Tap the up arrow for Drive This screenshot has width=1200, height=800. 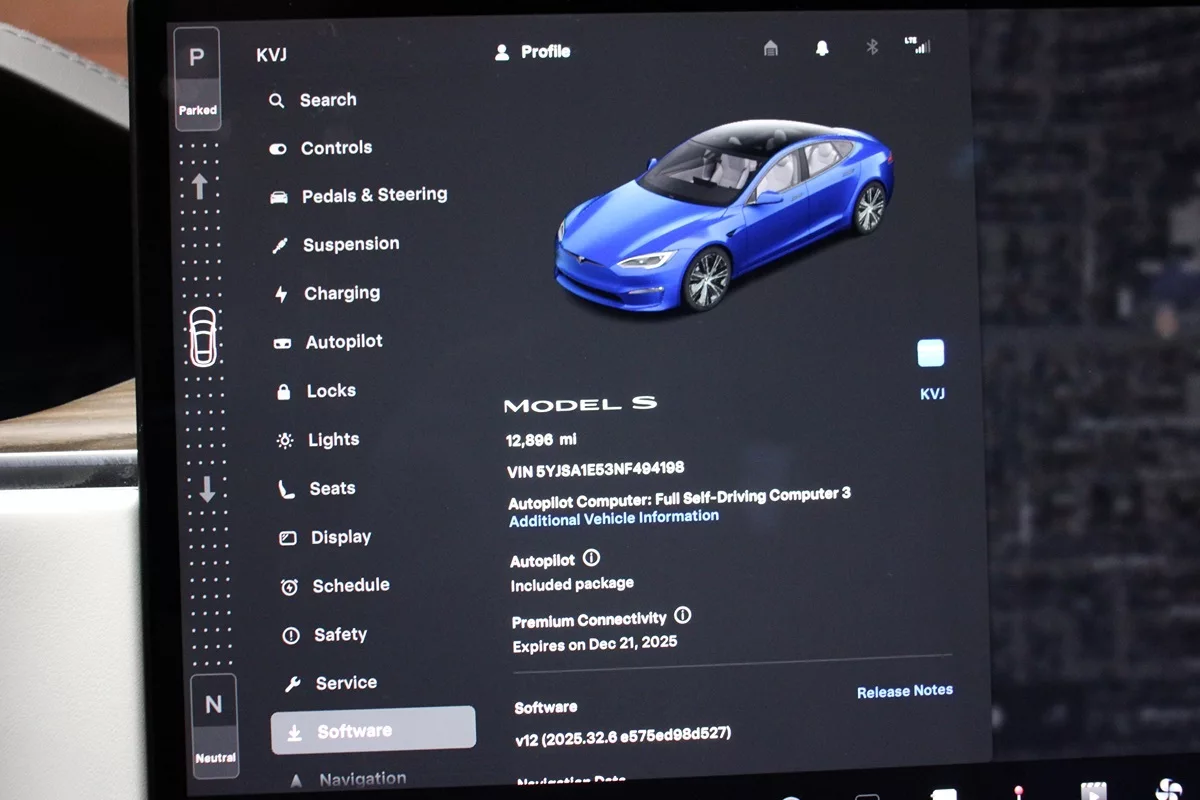(199, 186)
